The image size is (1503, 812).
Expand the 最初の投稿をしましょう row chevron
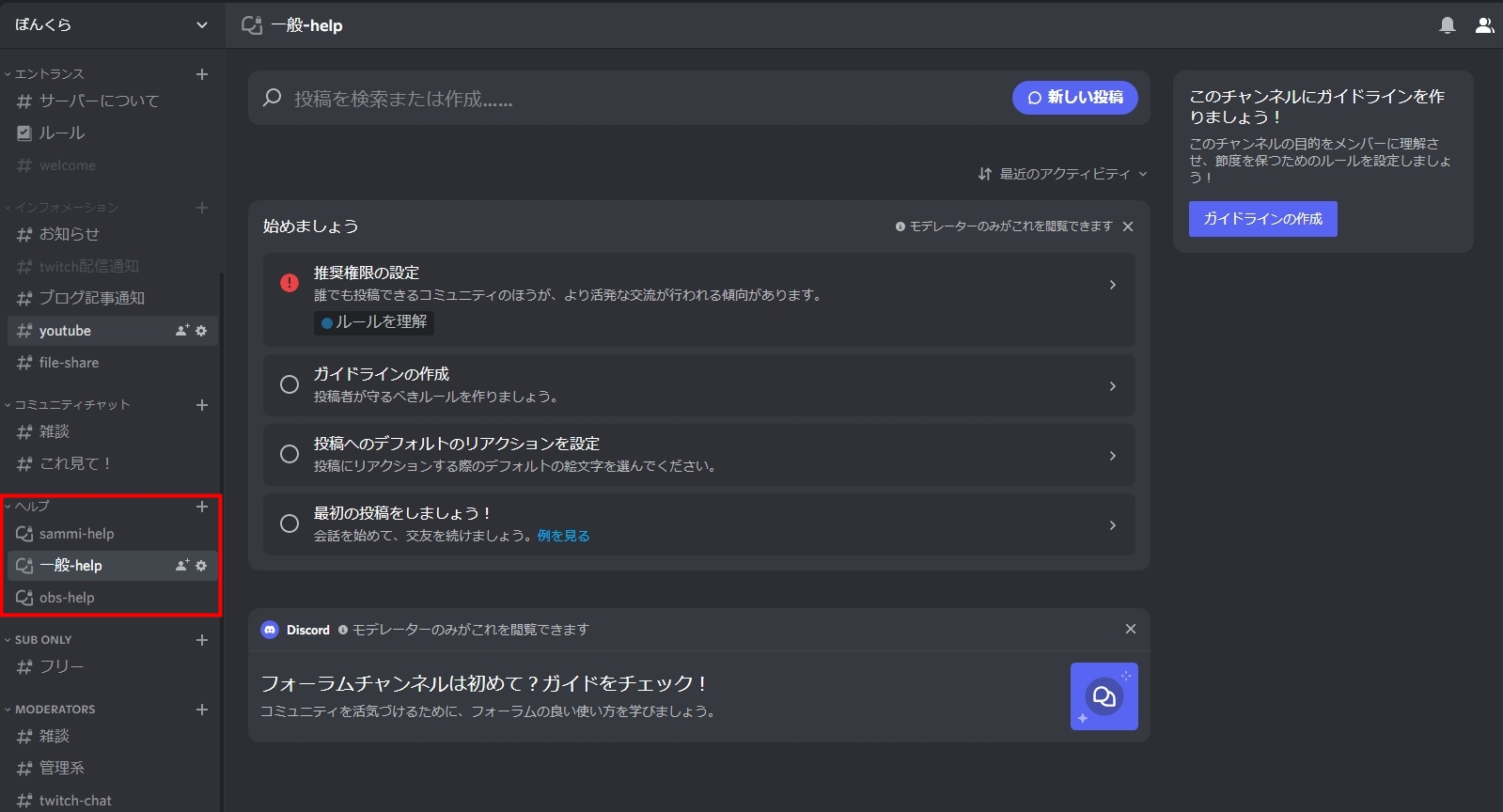[x=1113, y=525]
